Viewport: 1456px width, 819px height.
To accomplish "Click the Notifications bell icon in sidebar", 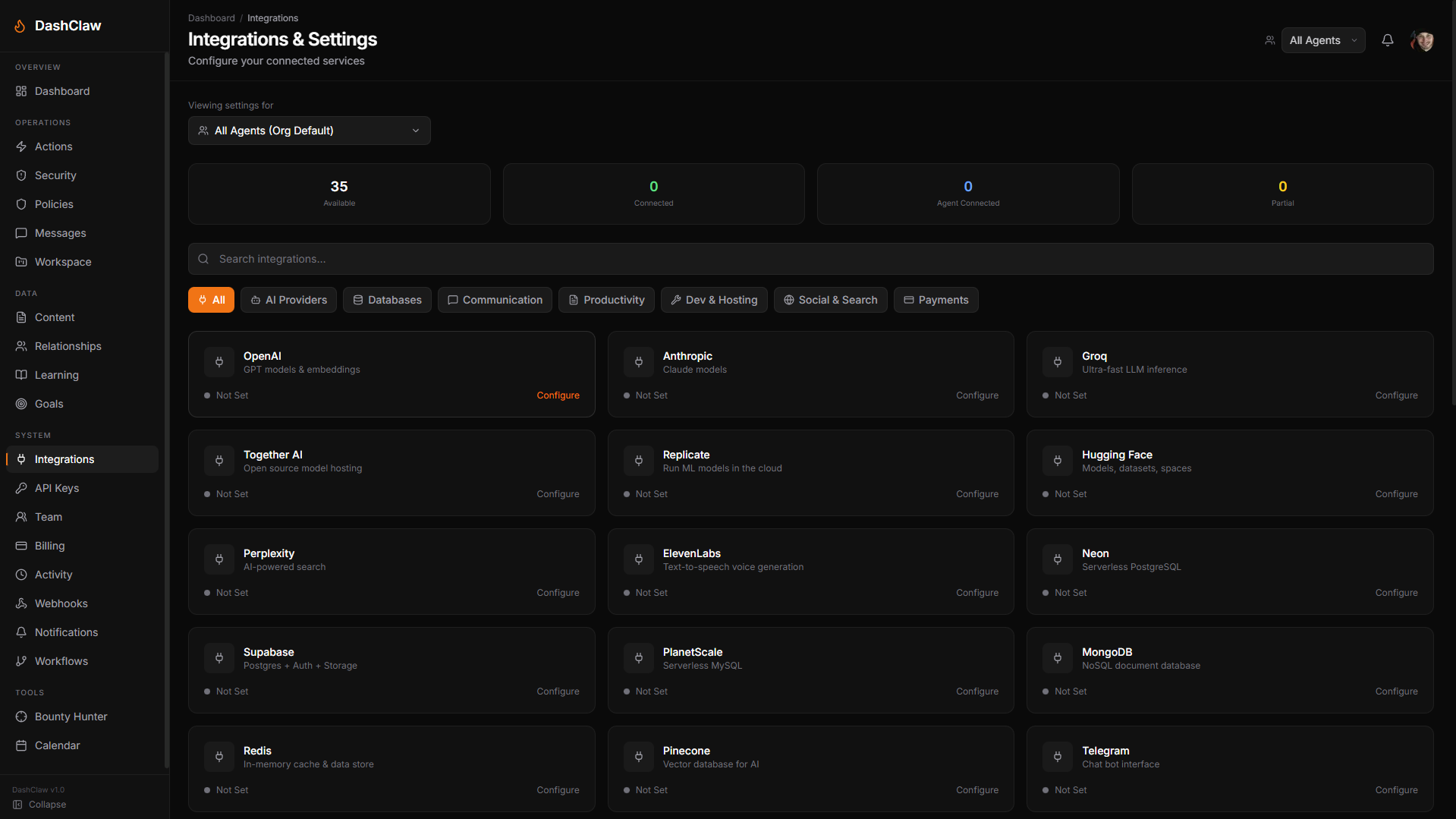I will 21,632.
